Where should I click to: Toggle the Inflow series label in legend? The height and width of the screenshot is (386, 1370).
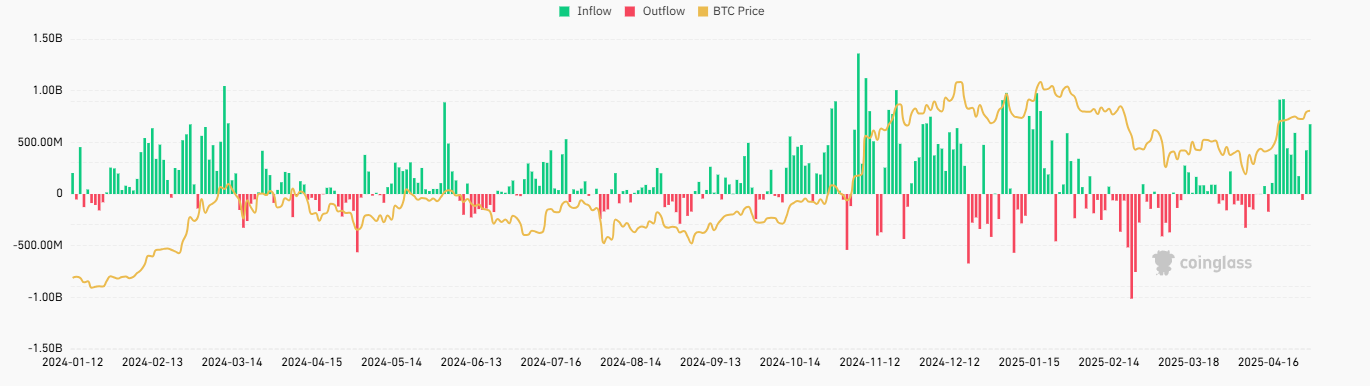[x=594, y=11]
